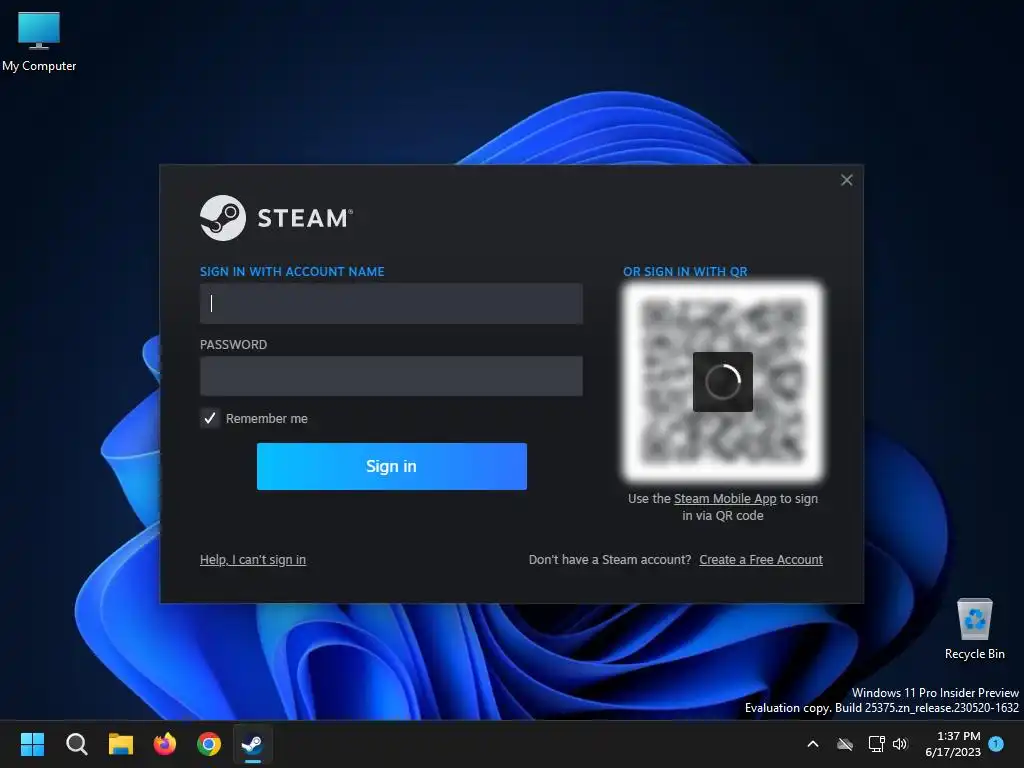Image resolution: width=1024 pixels, height=768 pixels.
Task: Open the Help, I can't sign in link
Action: [x=253, y=560]
